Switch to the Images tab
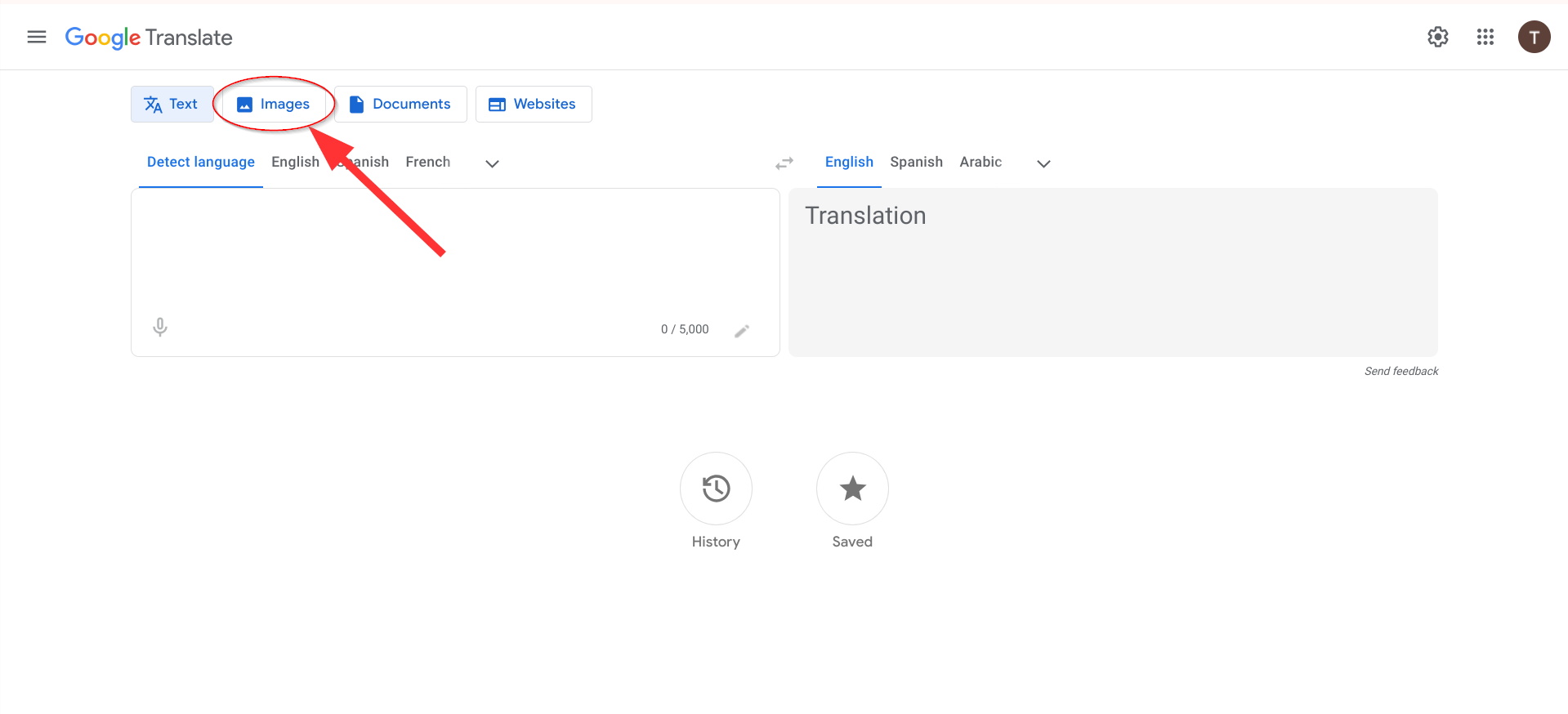The image size is (1568, 714). click(274, 104)
